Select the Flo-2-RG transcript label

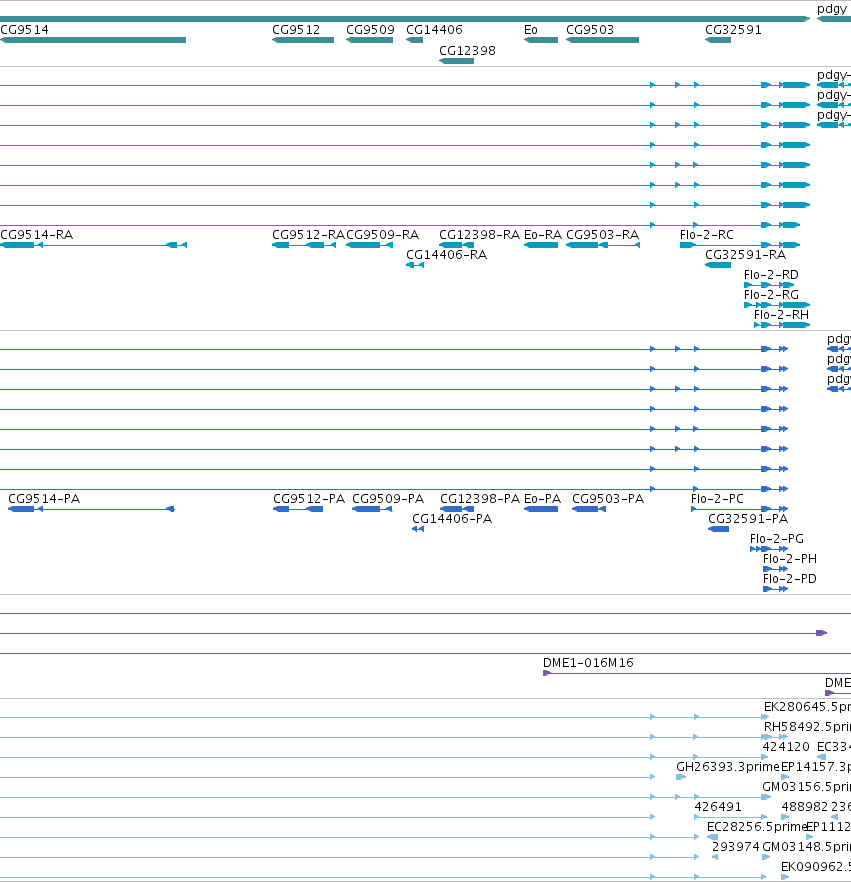click(x=771, y=295)
